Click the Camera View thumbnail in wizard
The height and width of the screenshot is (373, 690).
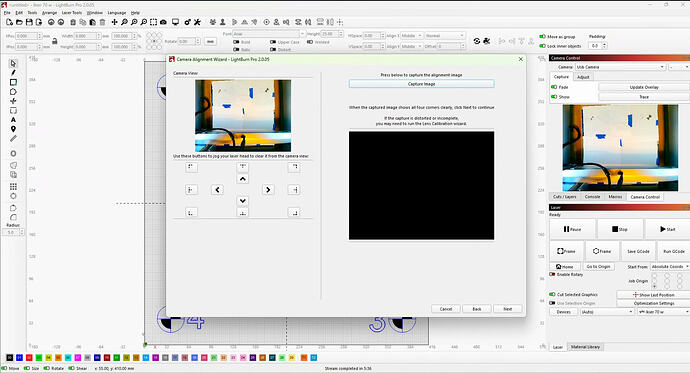click(x=243, y=116)
